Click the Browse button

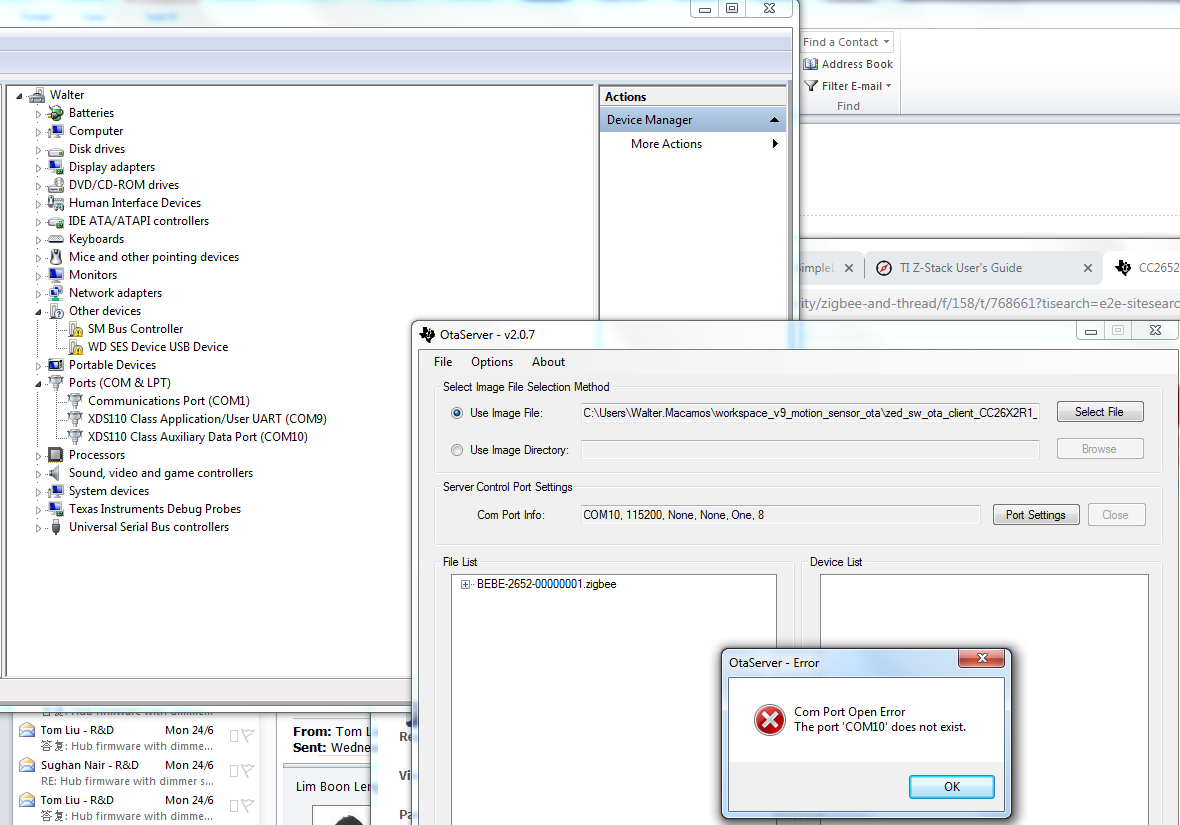tap(1099, 449)
